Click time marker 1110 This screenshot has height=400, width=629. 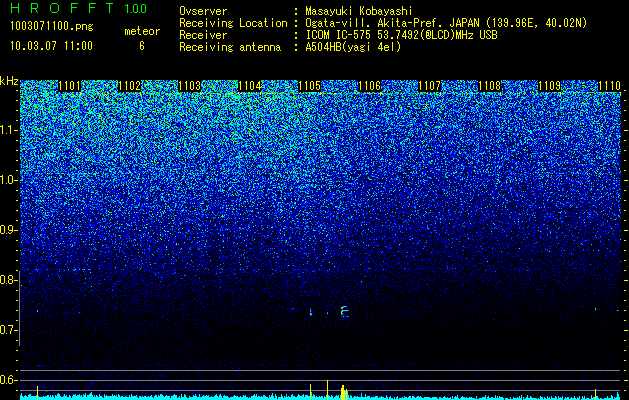coord(609,86)
